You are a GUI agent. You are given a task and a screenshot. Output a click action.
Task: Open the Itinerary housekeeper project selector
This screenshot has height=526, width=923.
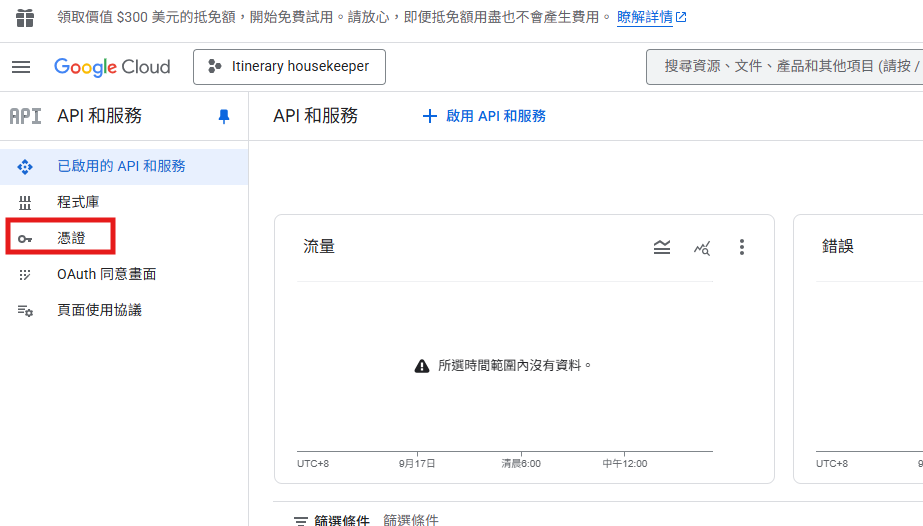click(289, 67)
